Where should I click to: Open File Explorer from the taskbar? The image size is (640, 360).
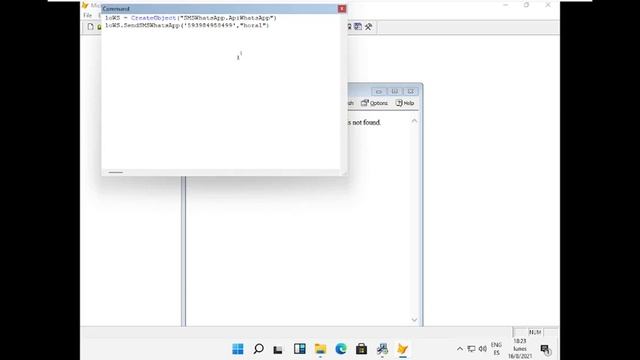tap(320, 349)
